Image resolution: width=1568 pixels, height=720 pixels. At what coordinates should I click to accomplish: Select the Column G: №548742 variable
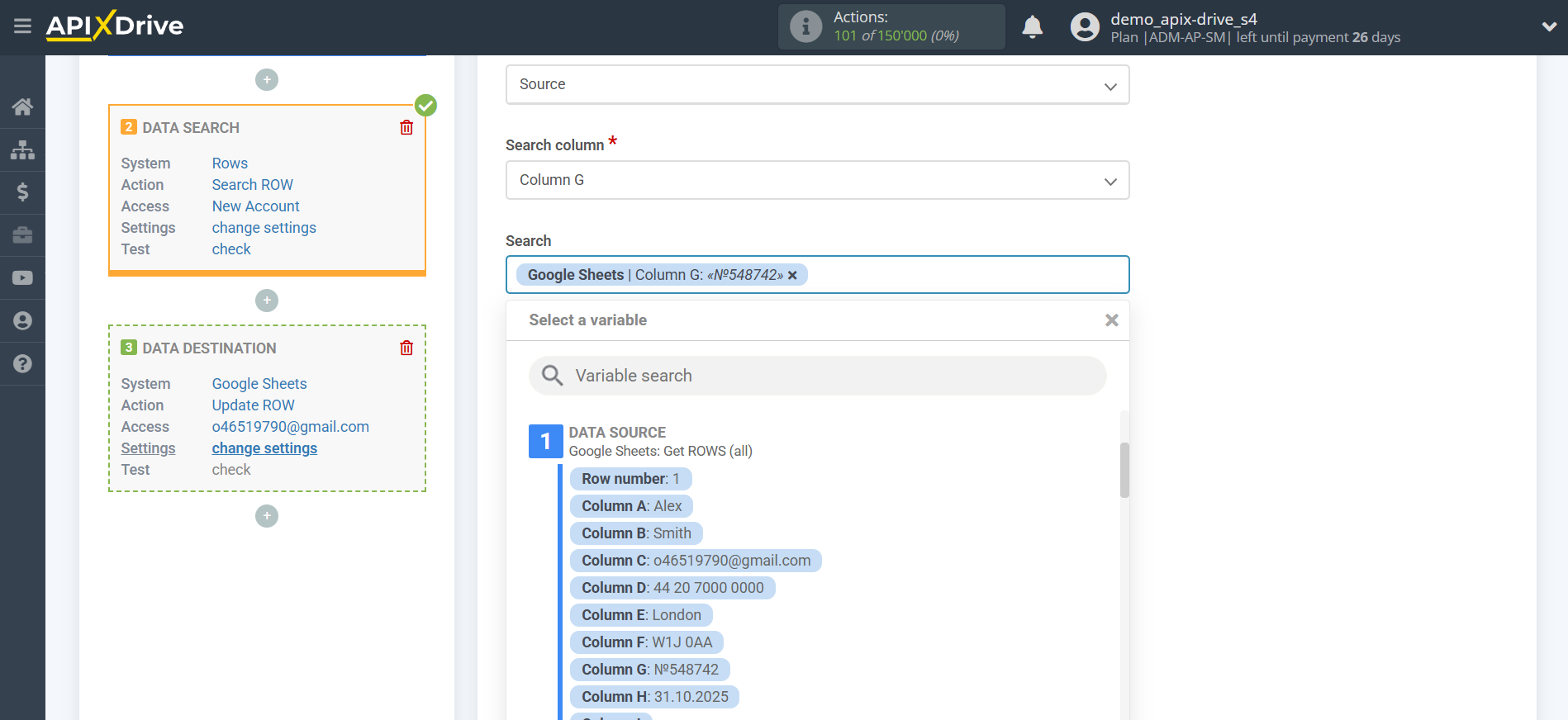tap(650, 670)
